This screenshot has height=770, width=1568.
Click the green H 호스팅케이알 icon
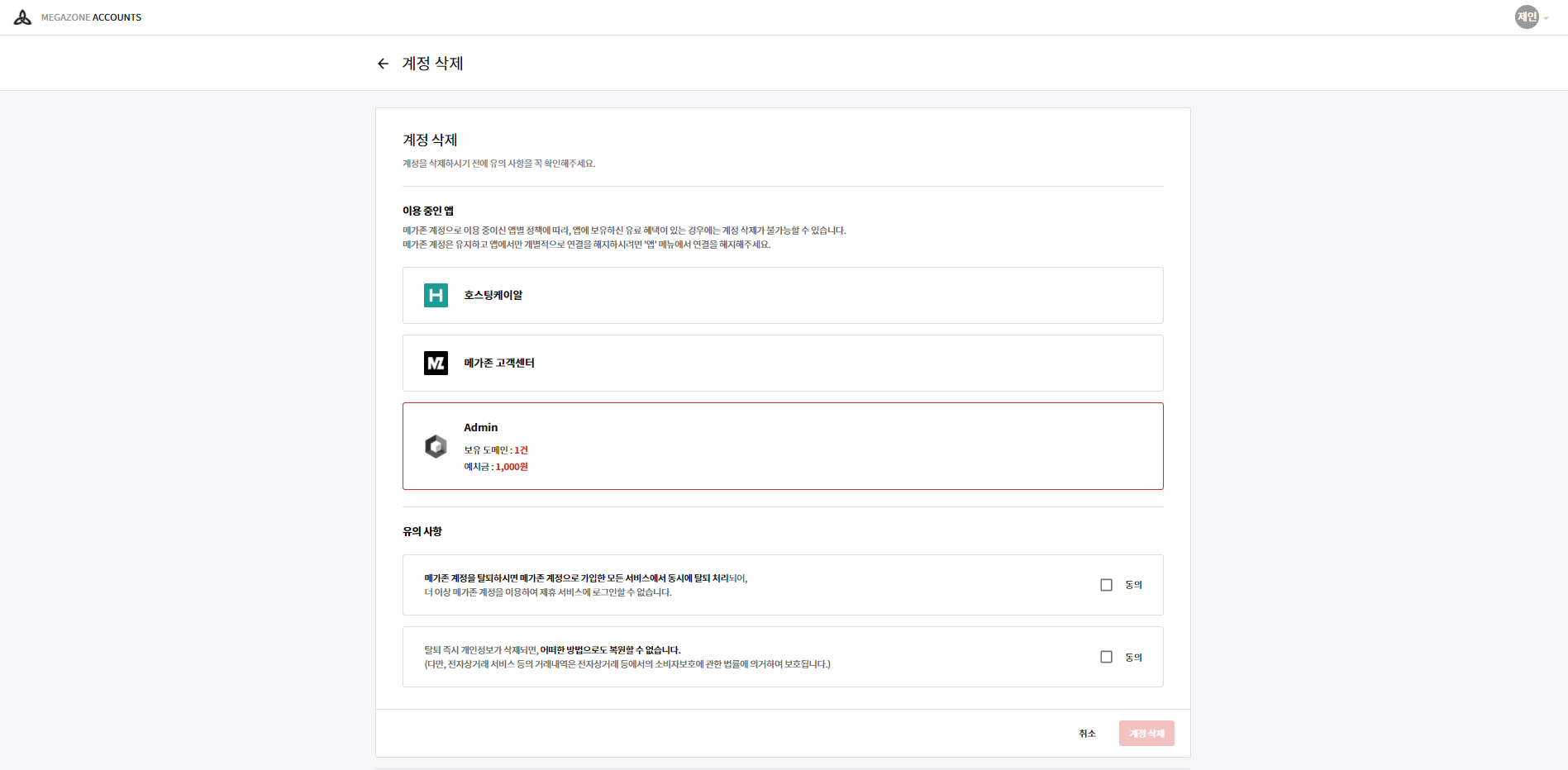click(x=436, y=295)
